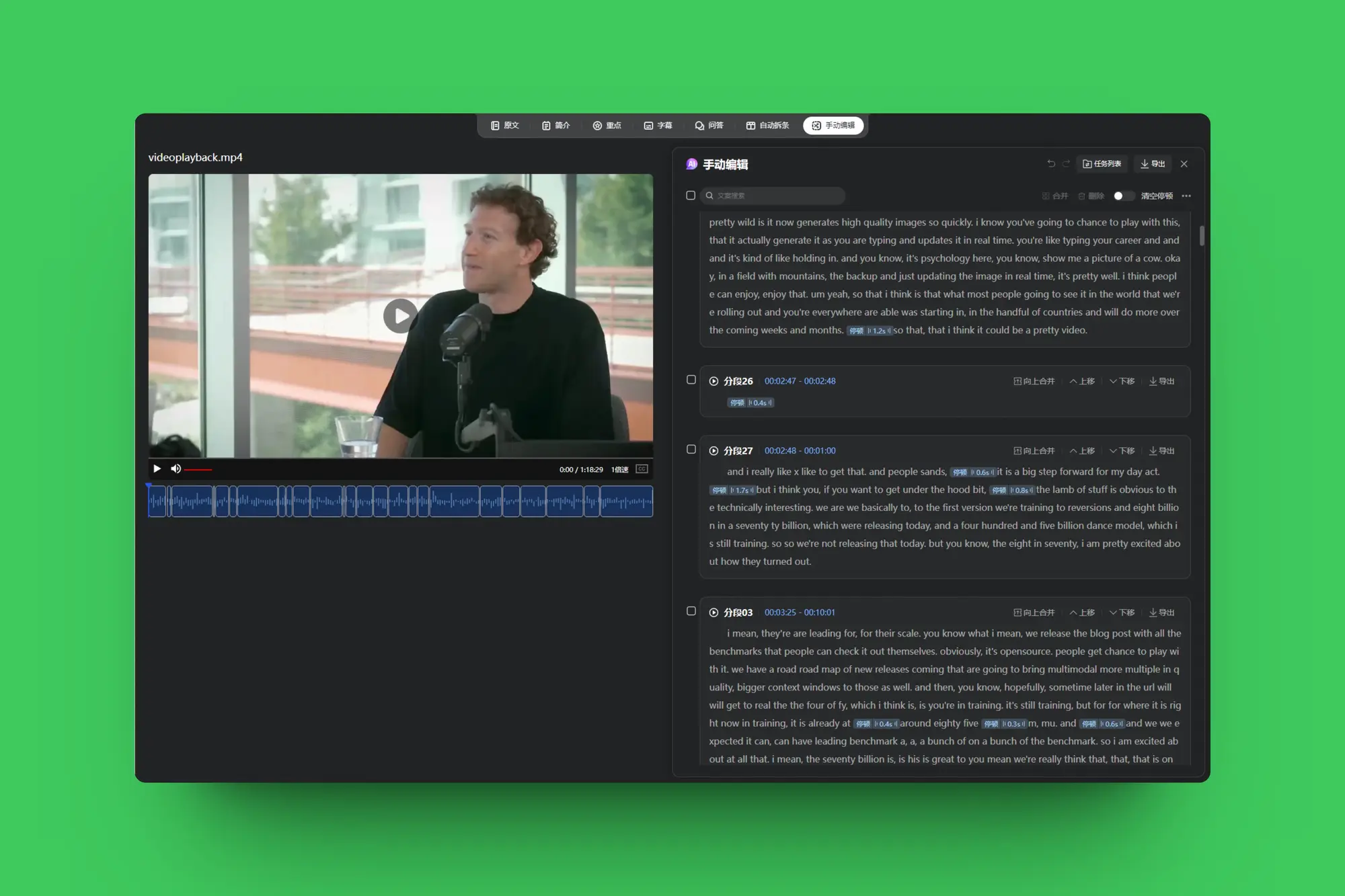This screenshot has height=896, width=1345.
Task: Open the 自动拆条 tab
Action: click(x=767, y=126)
